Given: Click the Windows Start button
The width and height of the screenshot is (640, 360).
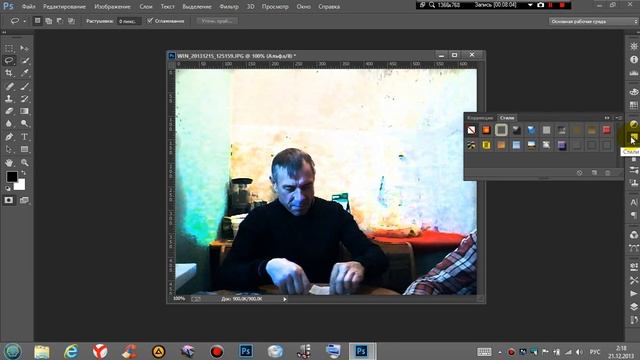Looking at the screenshot, I should 13,351.
